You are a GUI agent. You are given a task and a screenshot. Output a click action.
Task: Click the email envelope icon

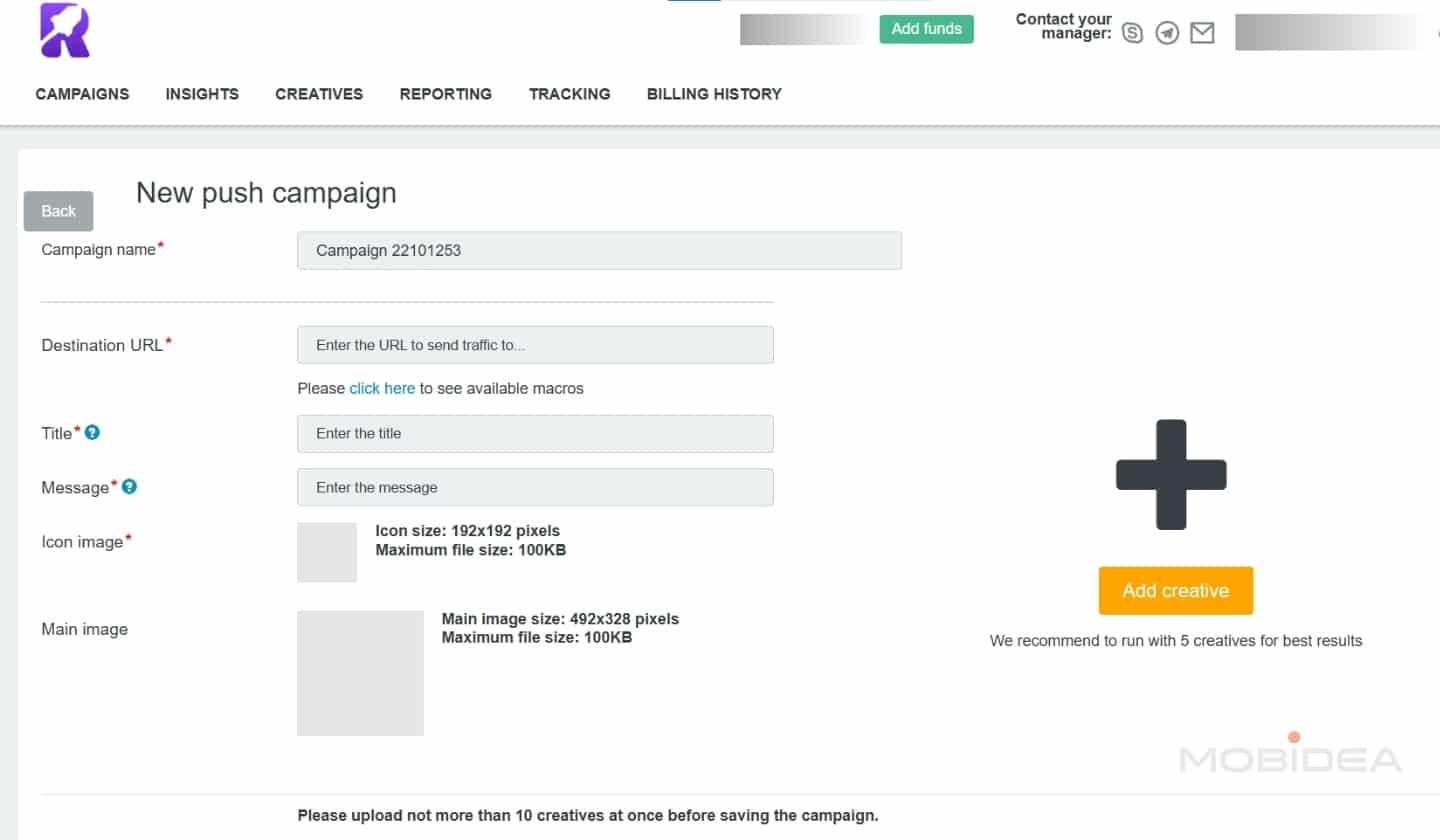tap(1201, 32)
